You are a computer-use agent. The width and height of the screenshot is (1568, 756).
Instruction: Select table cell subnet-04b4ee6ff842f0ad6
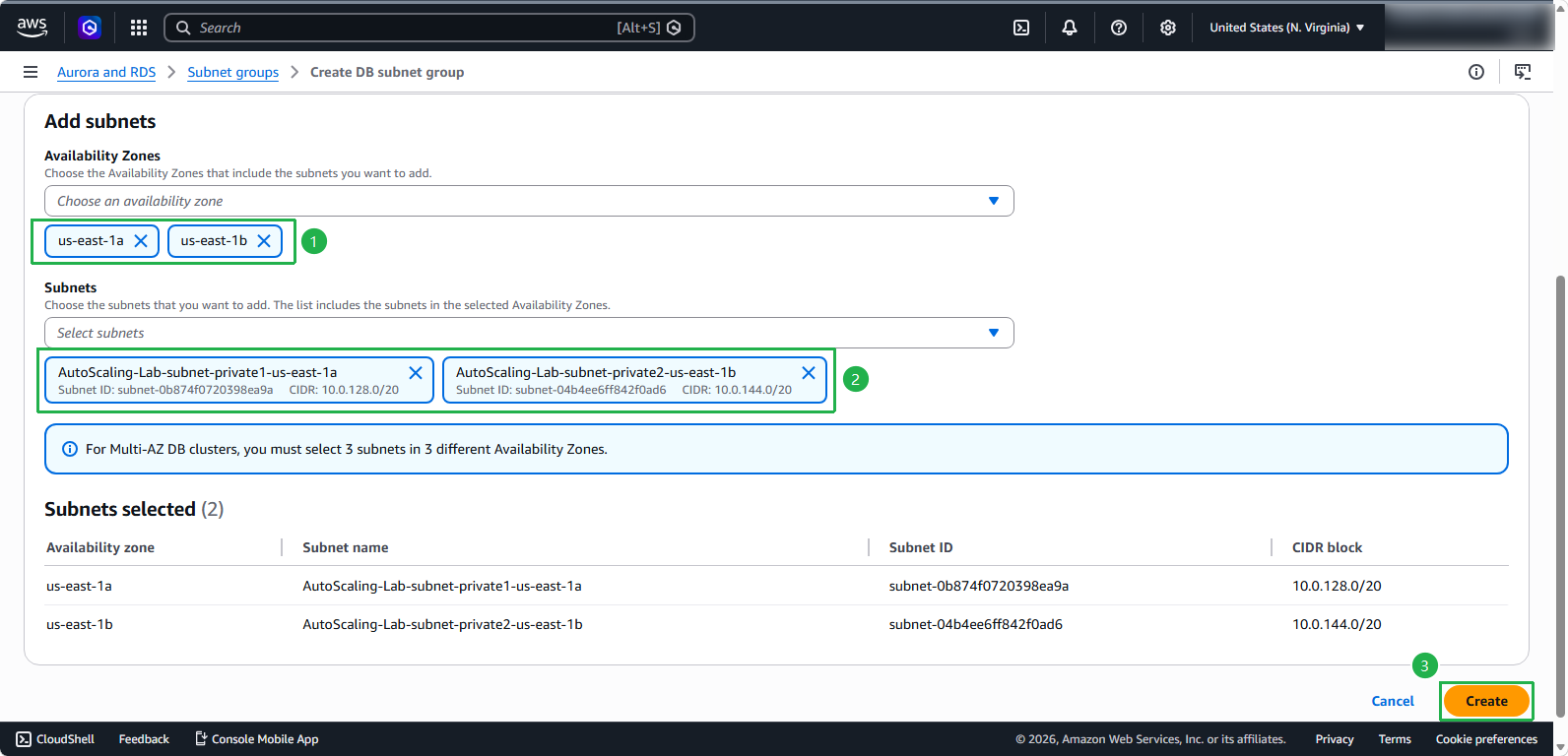[976, 624]
